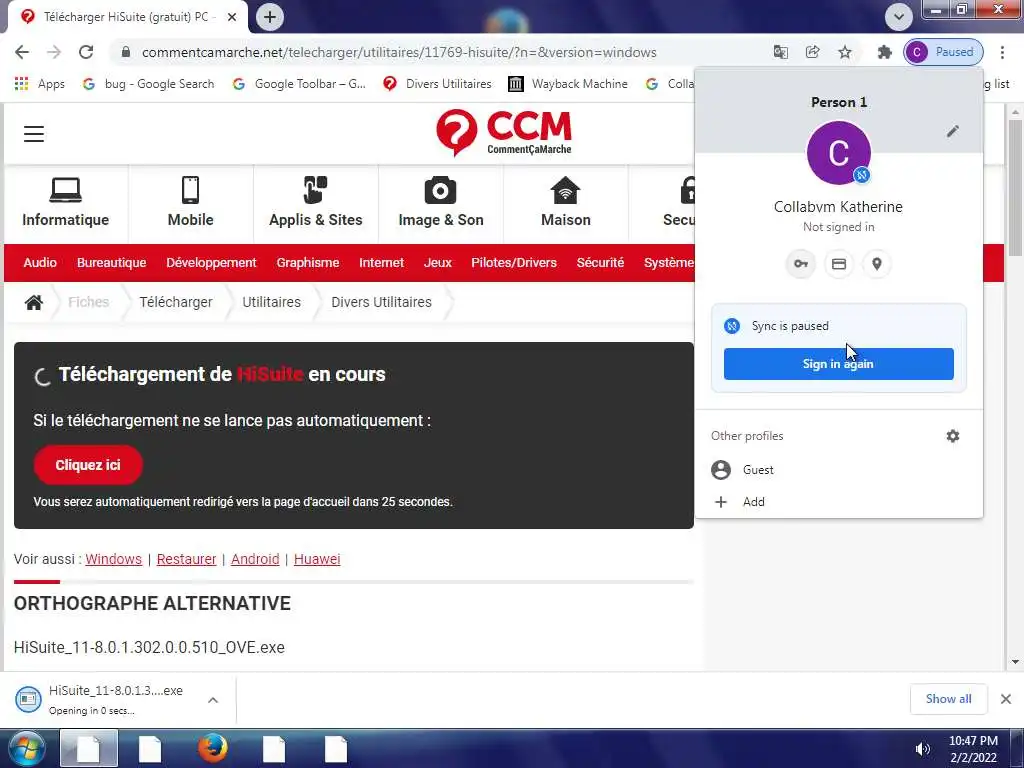The image size is (1024, 768).
Task: Click the address bar URL
Action: 399,52
